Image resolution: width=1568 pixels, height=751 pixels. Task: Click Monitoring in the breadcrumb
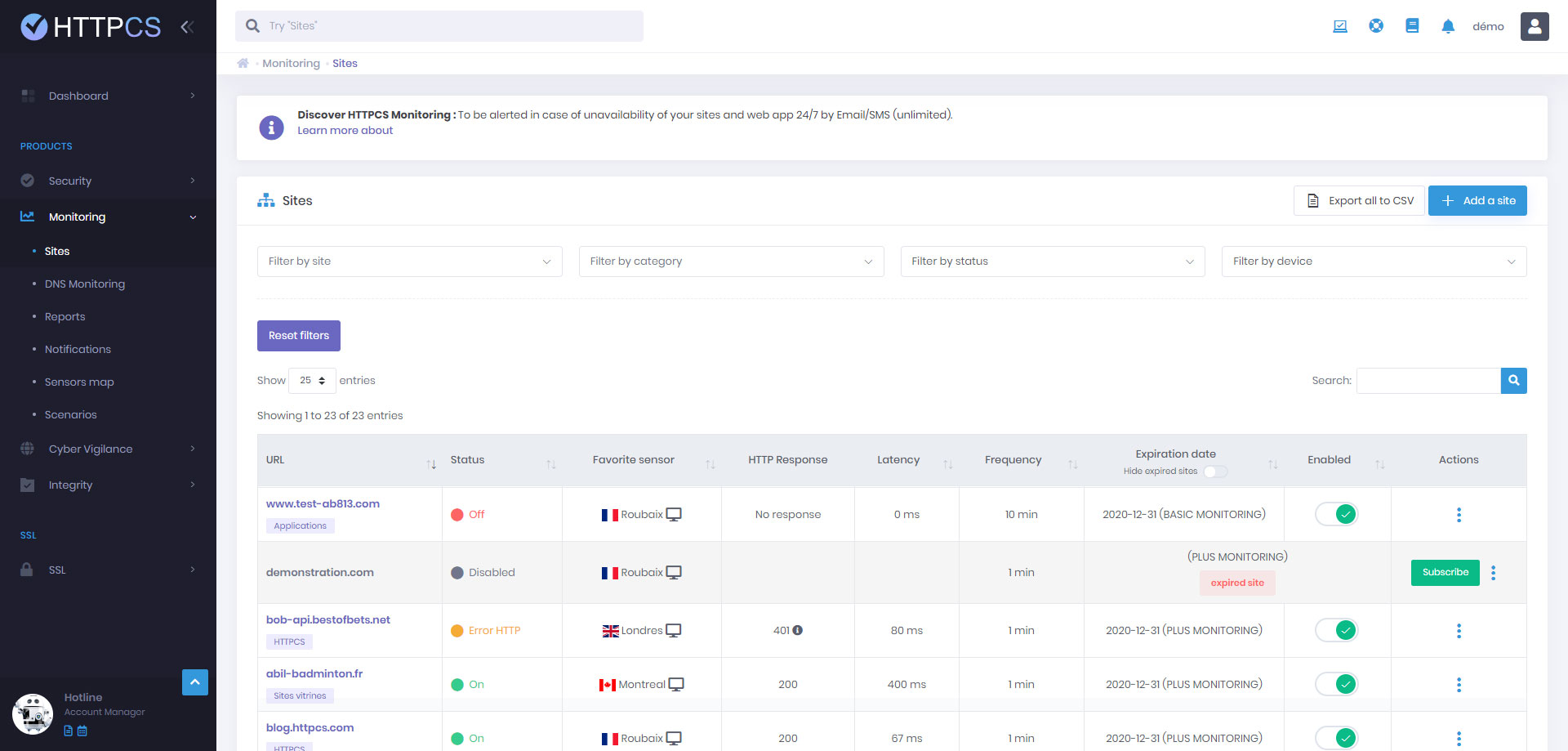pos(291,63)
